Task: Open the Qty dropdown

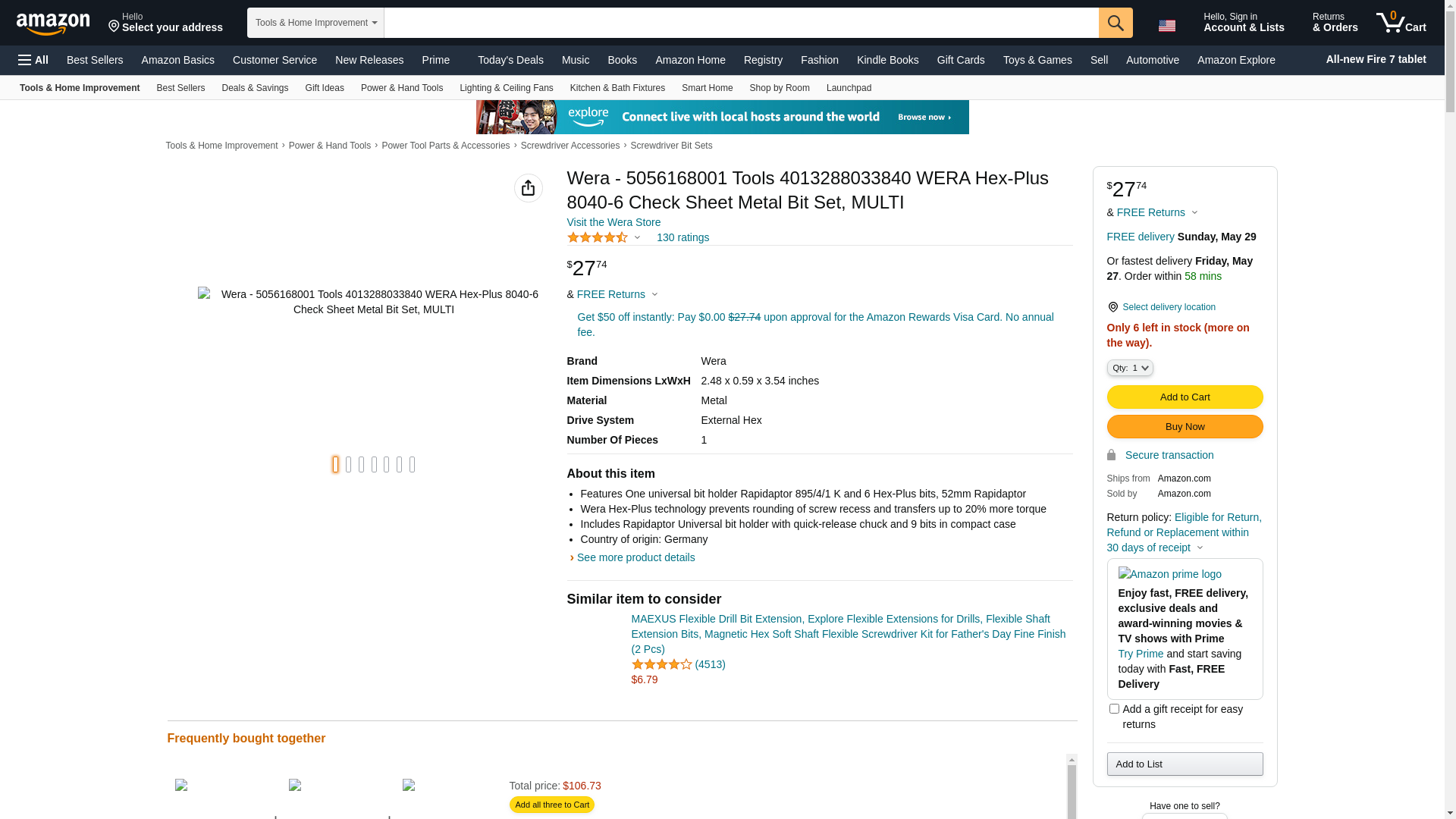Action: 1129,368
